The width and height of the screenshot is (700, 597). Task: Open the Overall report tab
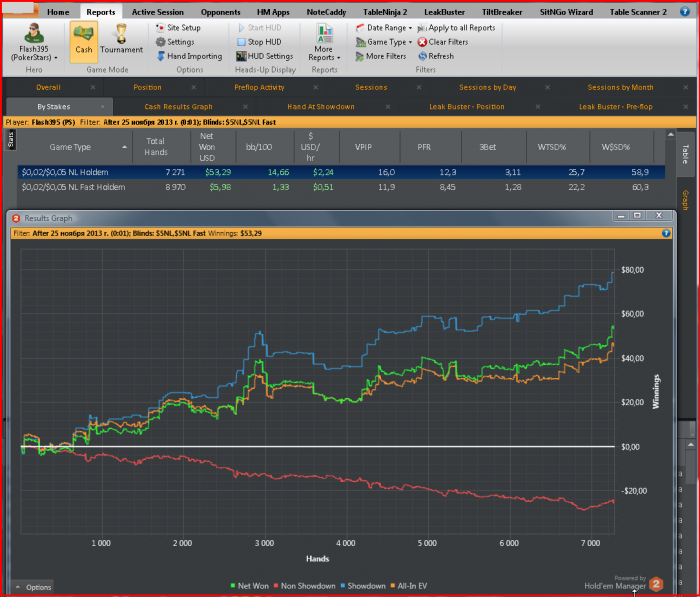48,88
